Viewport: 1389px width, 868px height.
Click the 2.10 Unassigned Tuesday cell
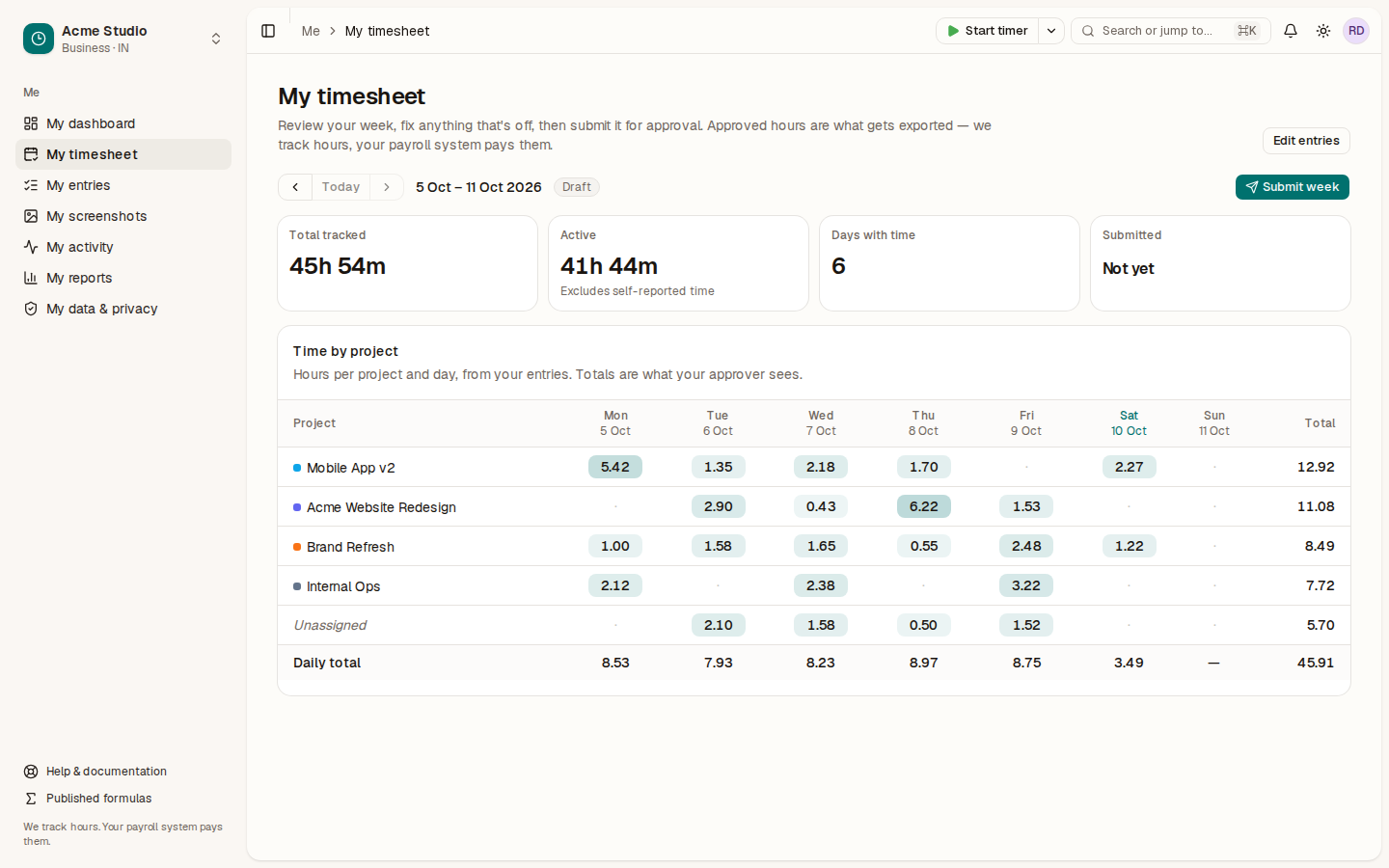tap(719, 625)
